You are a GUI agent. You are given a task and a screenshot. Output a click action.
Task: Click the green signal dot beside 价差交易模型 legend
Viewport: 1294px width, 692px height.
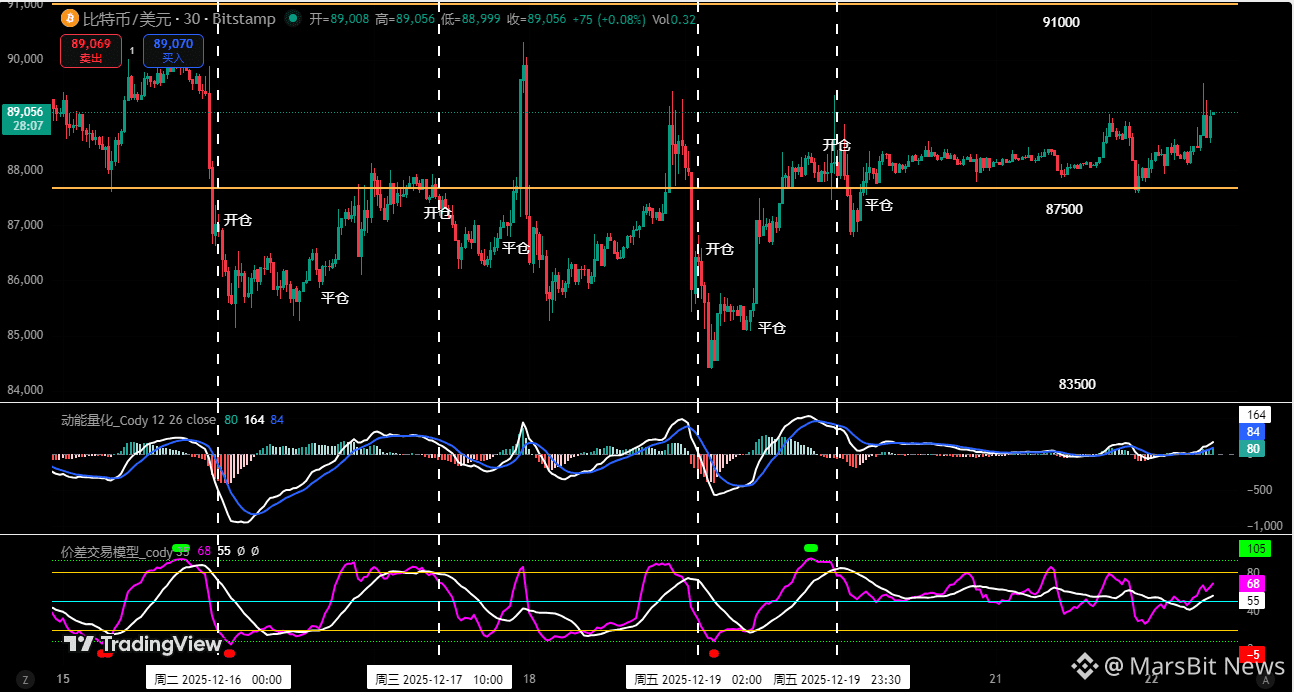tap(181, 548)
